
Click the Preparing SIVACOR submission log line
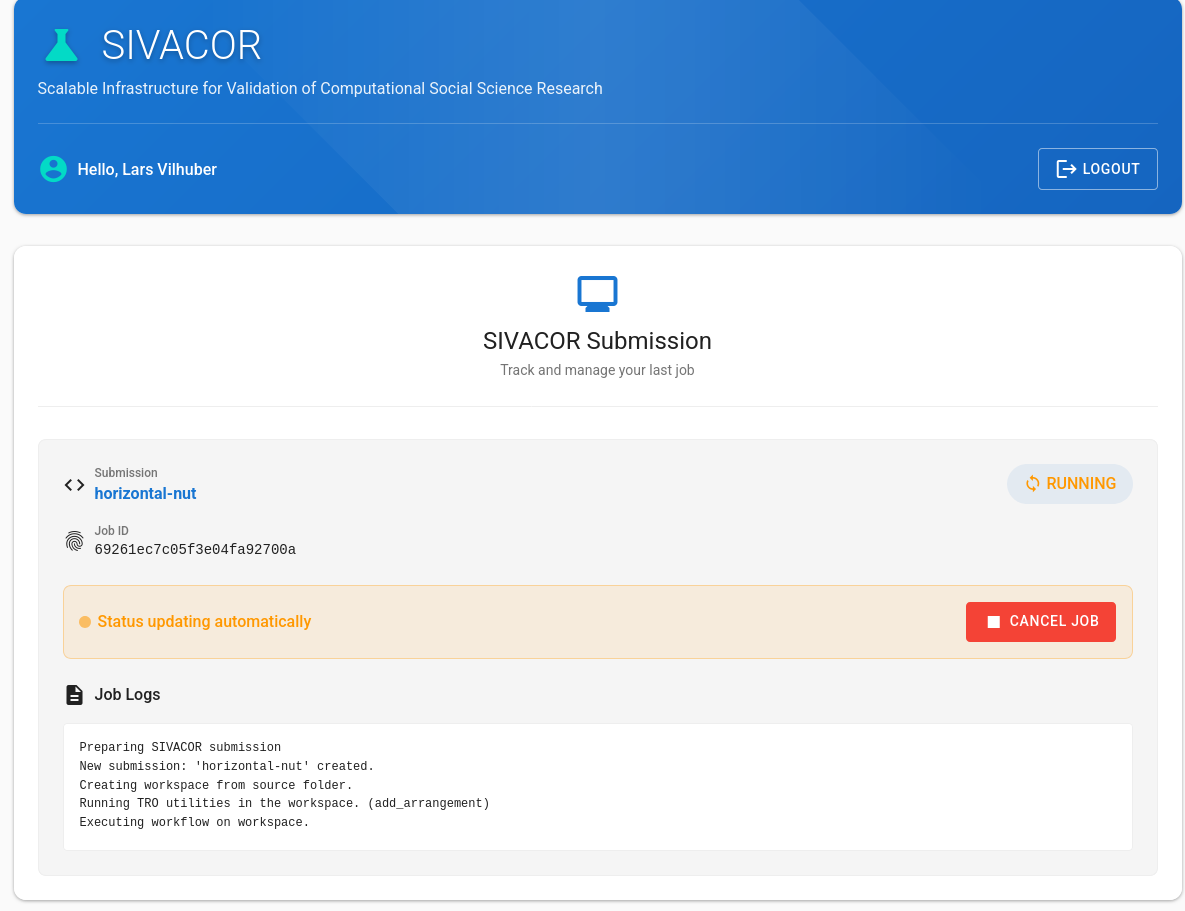[x=180, y=747]
